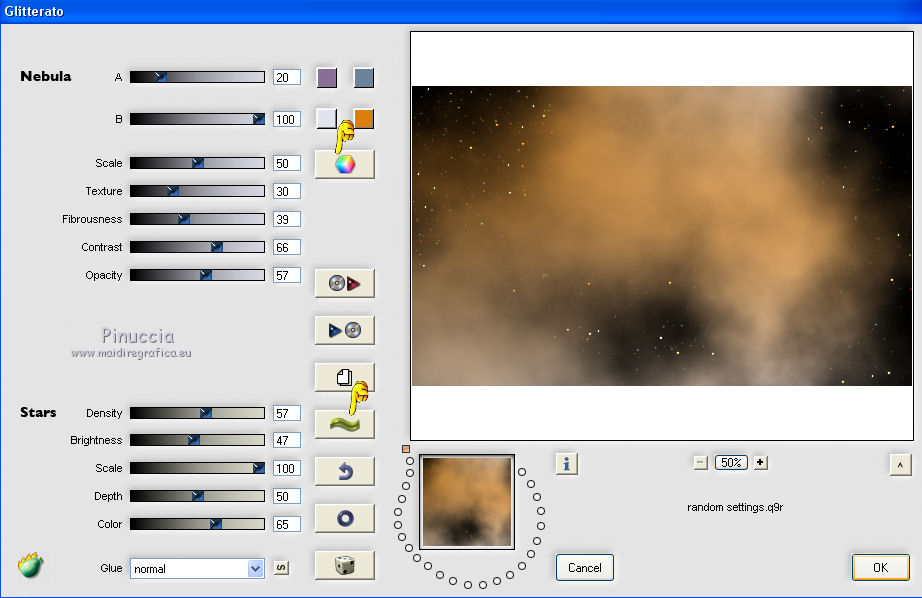The image size is (922, 598).
Task: Adjust the Fibrousness slider
Action: coord(197,219)
